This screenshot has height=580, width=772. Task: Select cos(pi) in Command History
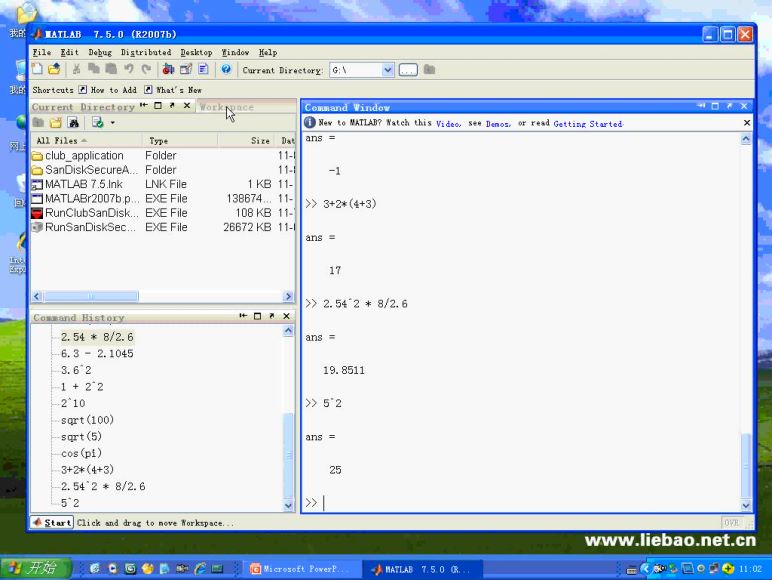[81, 453]
